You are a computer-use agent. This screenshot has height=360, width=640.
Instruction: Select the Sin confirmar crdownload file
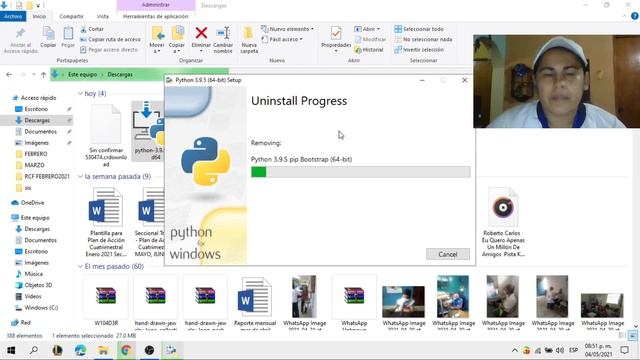click(x=106, y=136)
